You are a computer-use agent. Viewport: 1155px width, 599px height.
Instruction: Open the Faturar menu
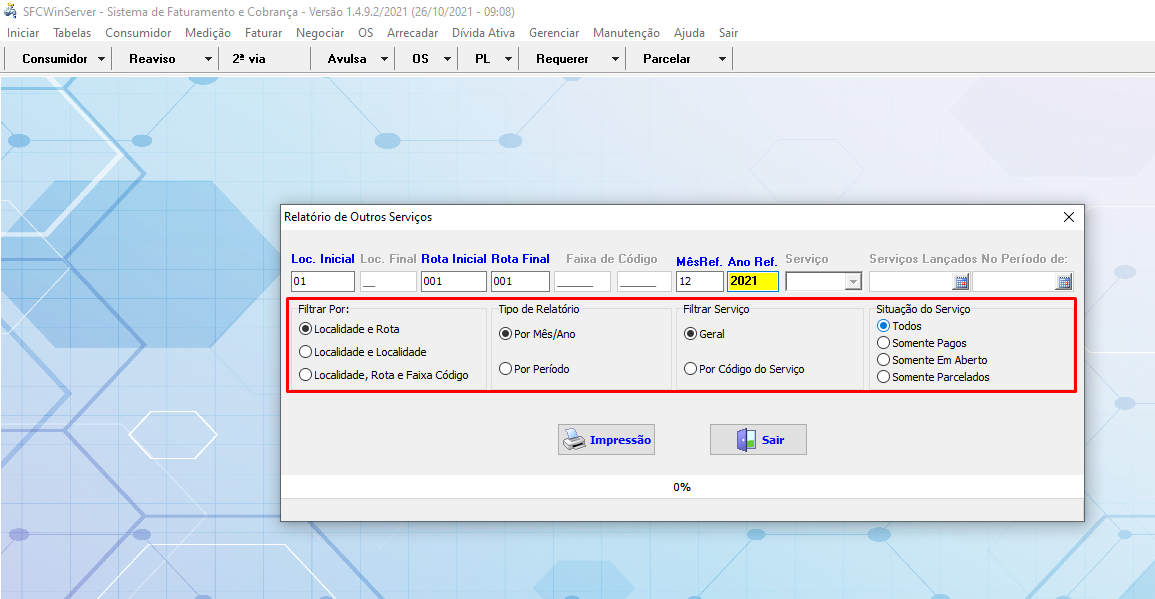click(x=263, y=33)
